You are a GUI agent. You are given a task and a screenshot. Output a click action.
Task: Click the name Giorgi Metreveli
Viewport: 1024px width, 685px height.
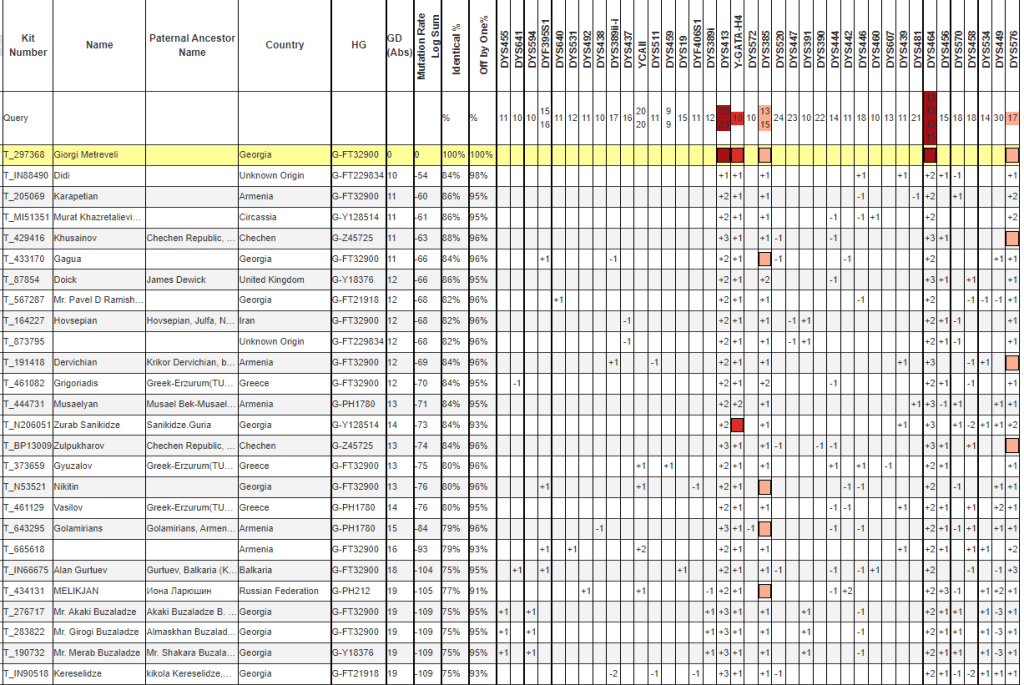87,155
